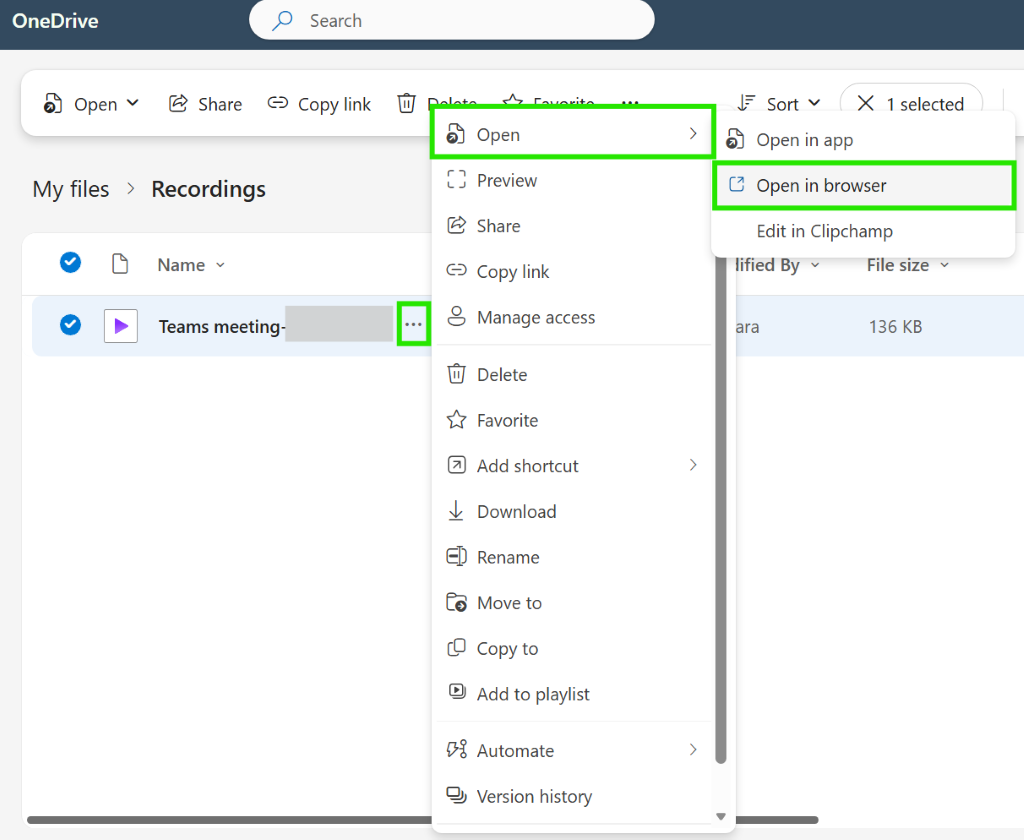Screen dimensions: 1024x840
Task: Focus the Search input field
Action: (451, 20)
